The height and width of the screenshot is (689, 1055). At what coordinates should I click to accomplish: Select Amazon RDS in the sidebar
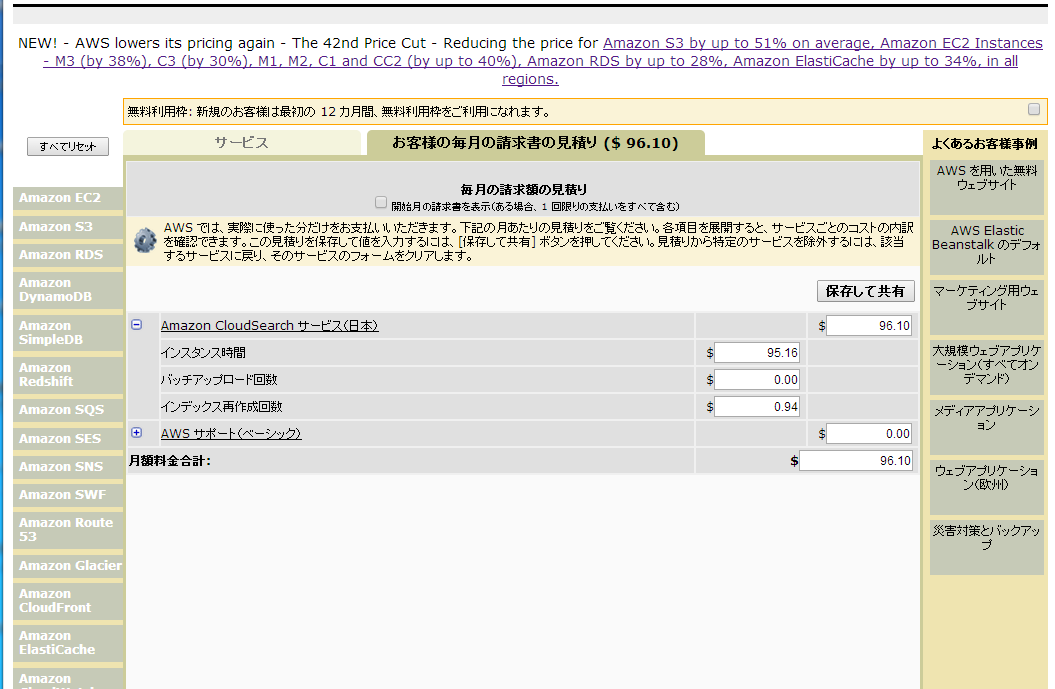(x=68, y=255)
